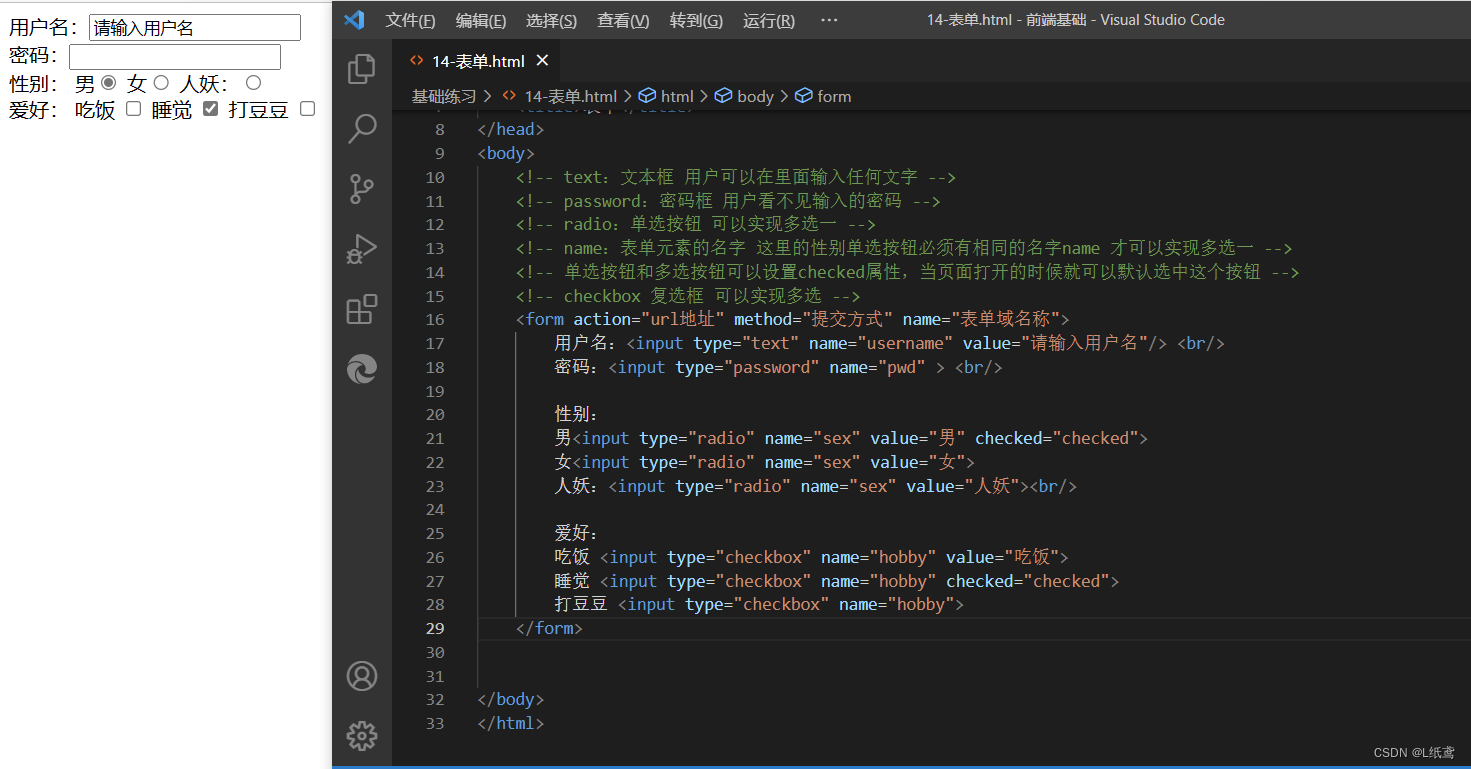Select the 男 radio button
Screen dimensions: 1471x769
pyautogui.click(x=109, y=83)
